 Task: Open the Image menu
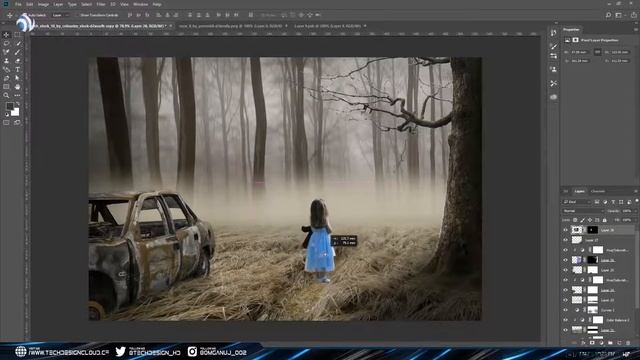[x=43, y=4]
